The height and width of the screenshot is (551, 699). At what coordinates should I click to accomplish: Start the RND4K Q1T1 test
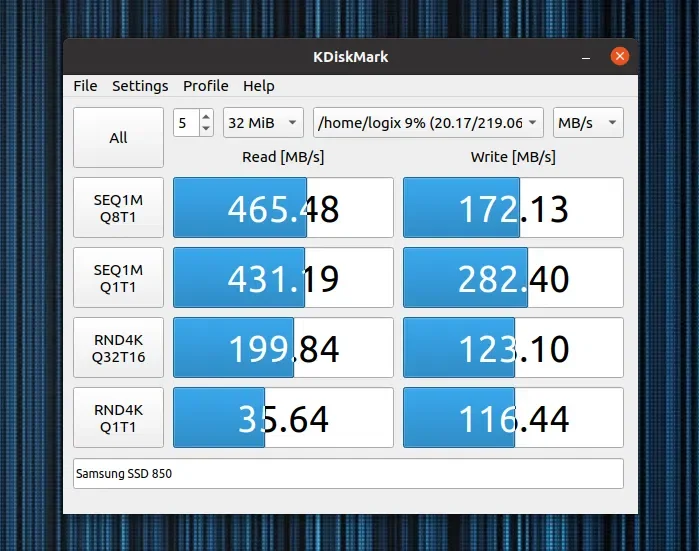(x=118, y=418)
